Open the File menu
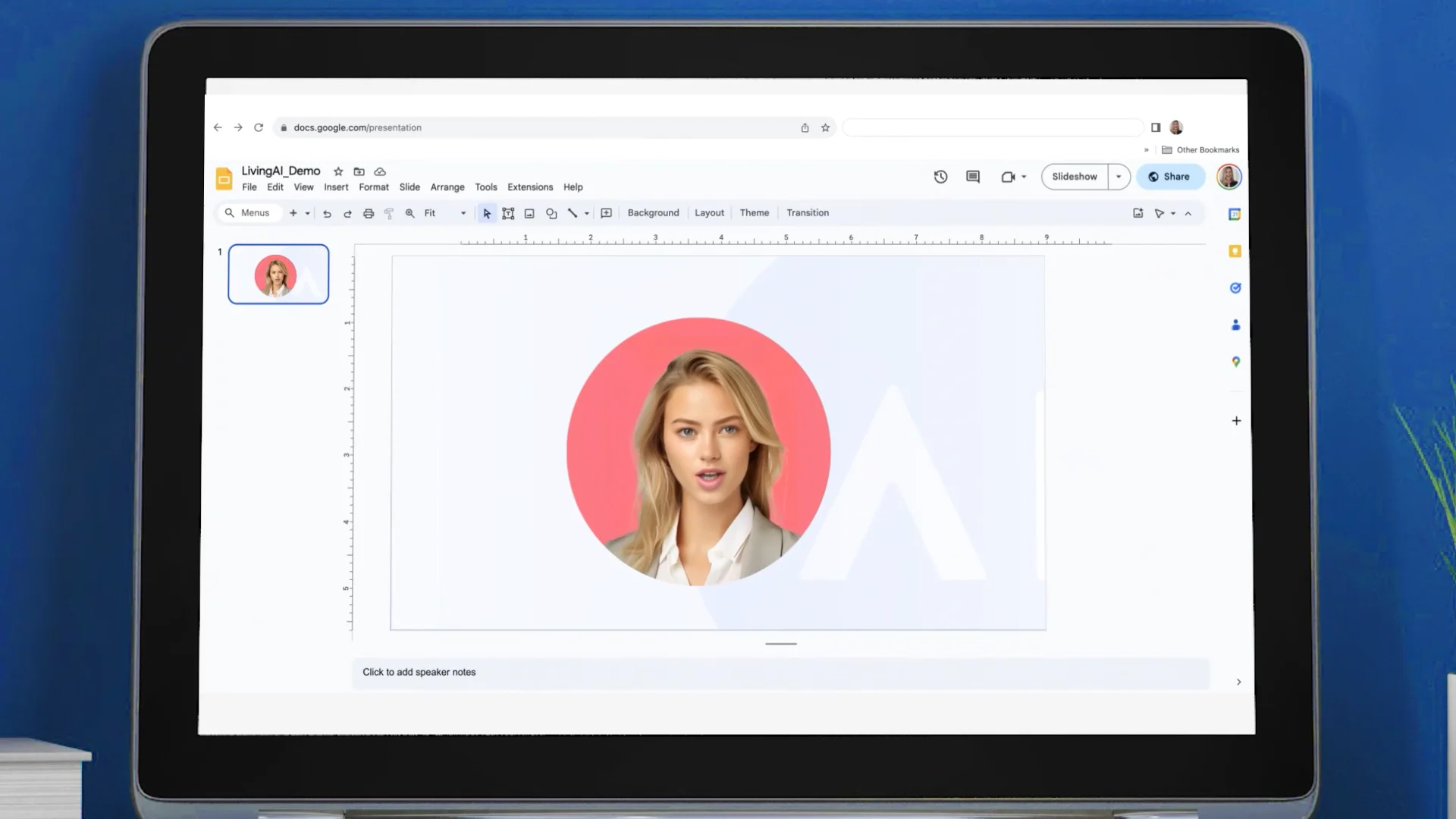The image size is (1456, 819). coord(249,187)
